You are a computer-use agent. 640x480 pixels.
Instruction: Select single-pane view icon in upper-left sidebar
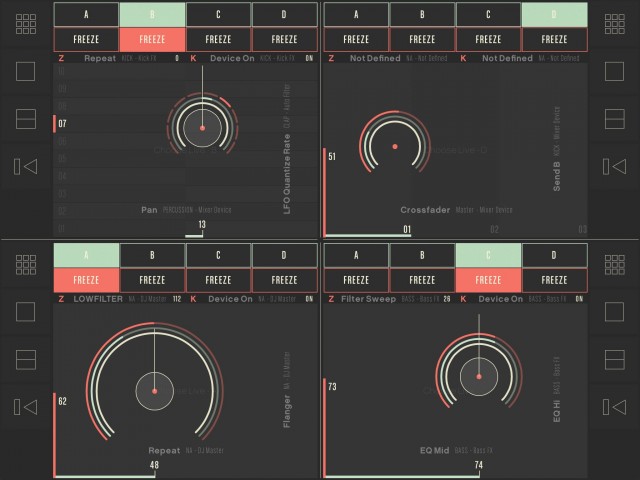point(26,71)
